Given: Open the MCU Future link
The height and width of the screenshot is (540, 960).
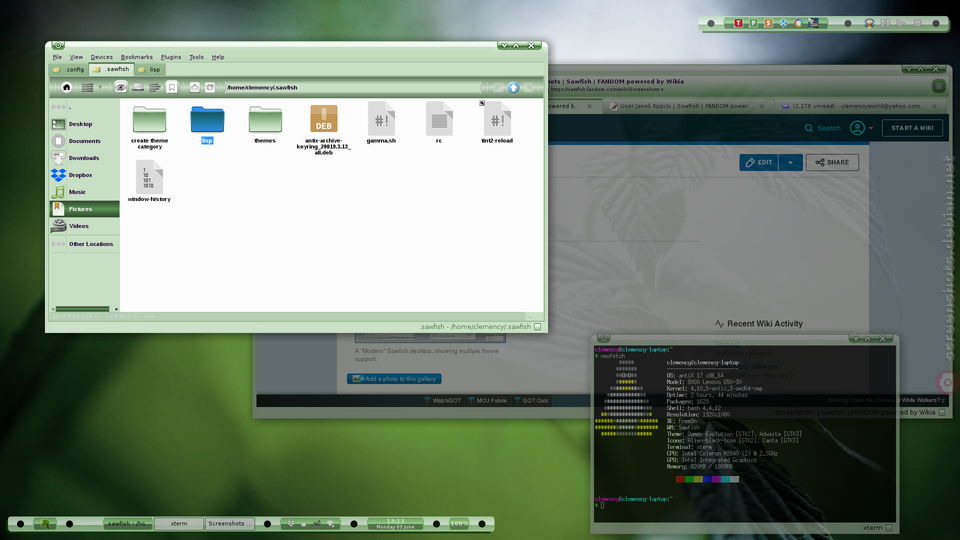Looking at the screenshot, I should (x=487, y=400).
